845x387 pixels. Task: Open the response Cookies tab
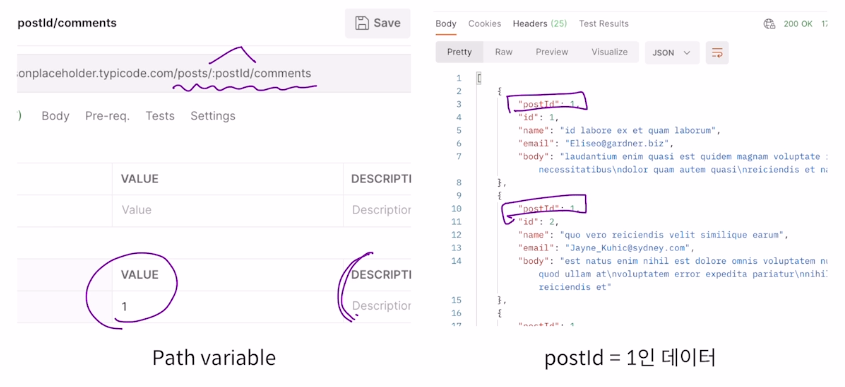click(484, 24)
